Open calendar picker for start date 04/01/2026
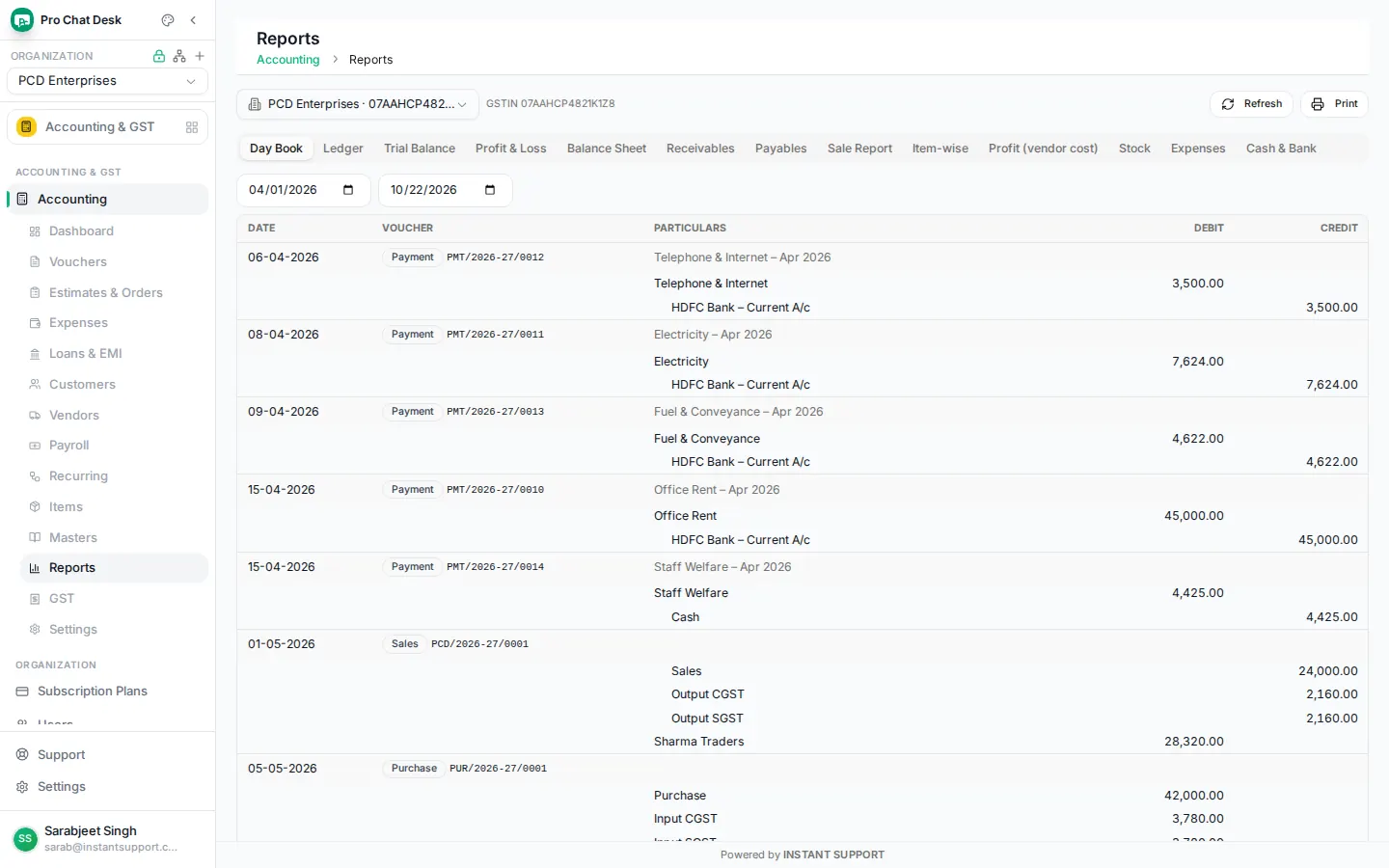This screenshot has width=1389, height=868. (348, 190)
